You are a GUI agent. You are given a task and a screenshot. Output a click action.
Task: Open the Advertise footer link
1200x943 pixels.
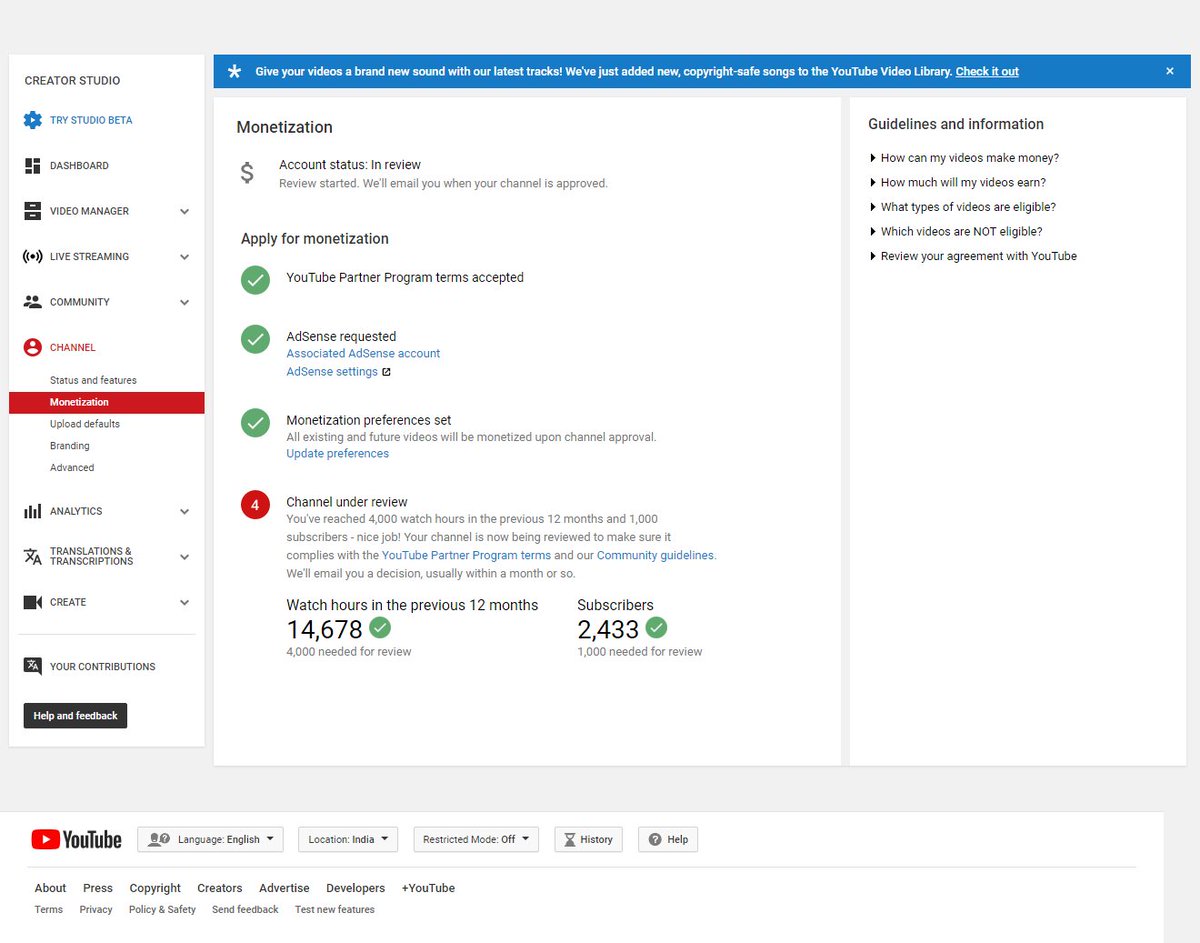pos(284,888)
